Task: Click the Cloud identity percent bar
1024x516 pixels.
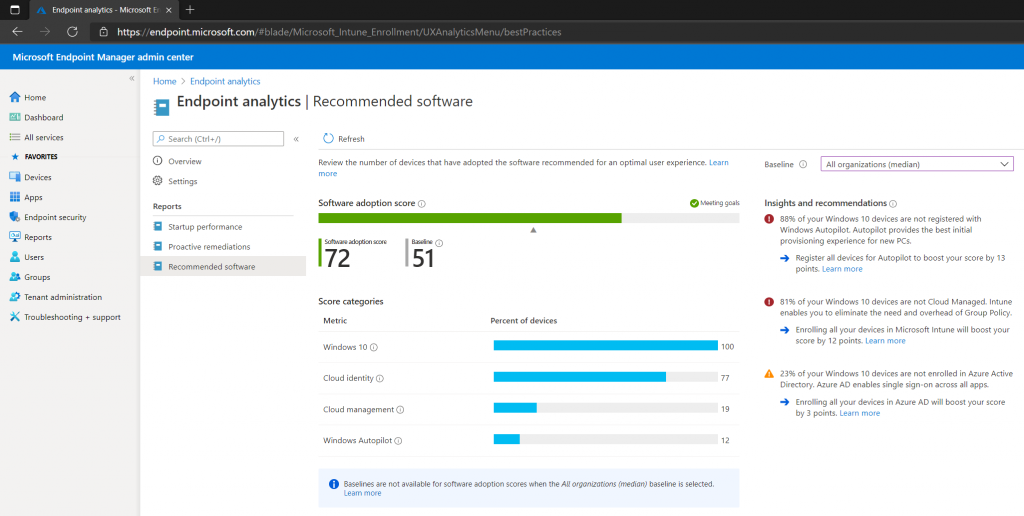Action: click(580, 377)
